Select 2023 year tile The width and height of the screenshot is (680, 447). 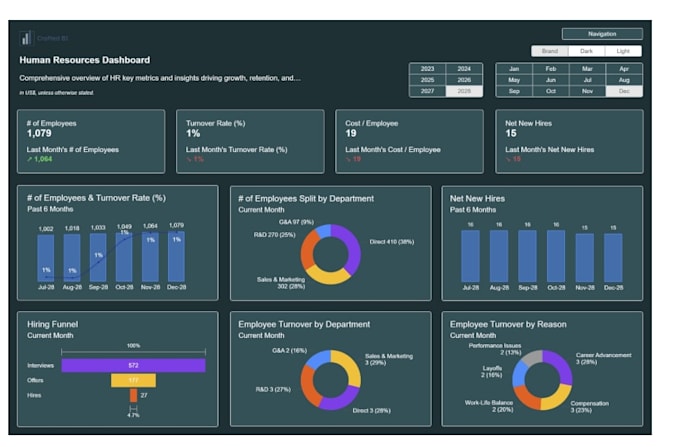[x=427, y=69]
